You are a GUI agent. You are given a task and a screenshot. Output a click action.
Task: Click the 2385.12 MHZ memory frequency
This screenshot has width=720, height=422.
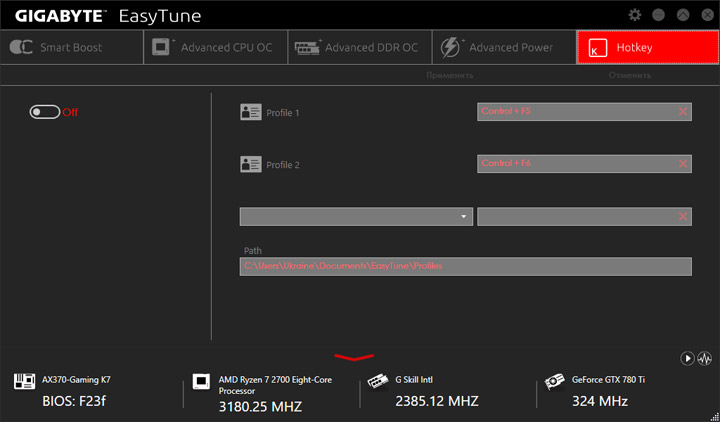tap(437, 401)
